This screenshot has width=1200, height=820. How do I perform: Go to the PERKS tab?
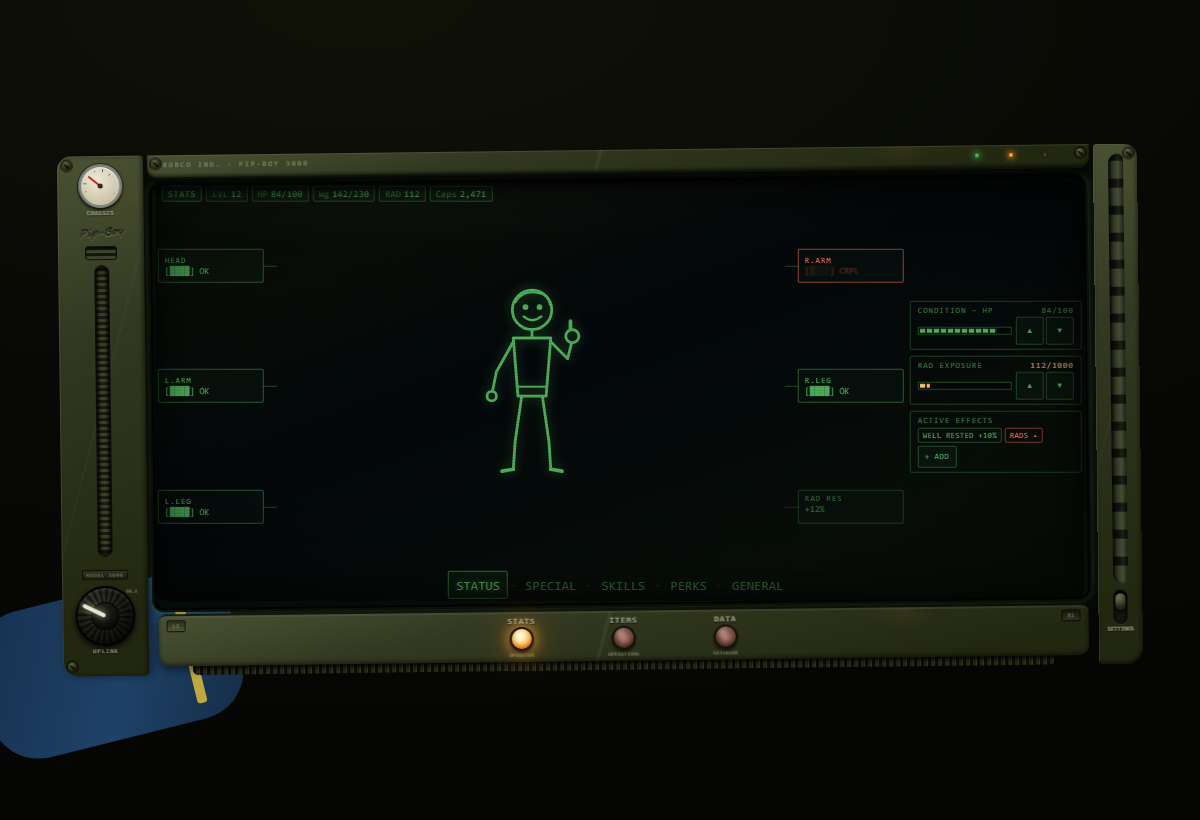pos(688,586)
